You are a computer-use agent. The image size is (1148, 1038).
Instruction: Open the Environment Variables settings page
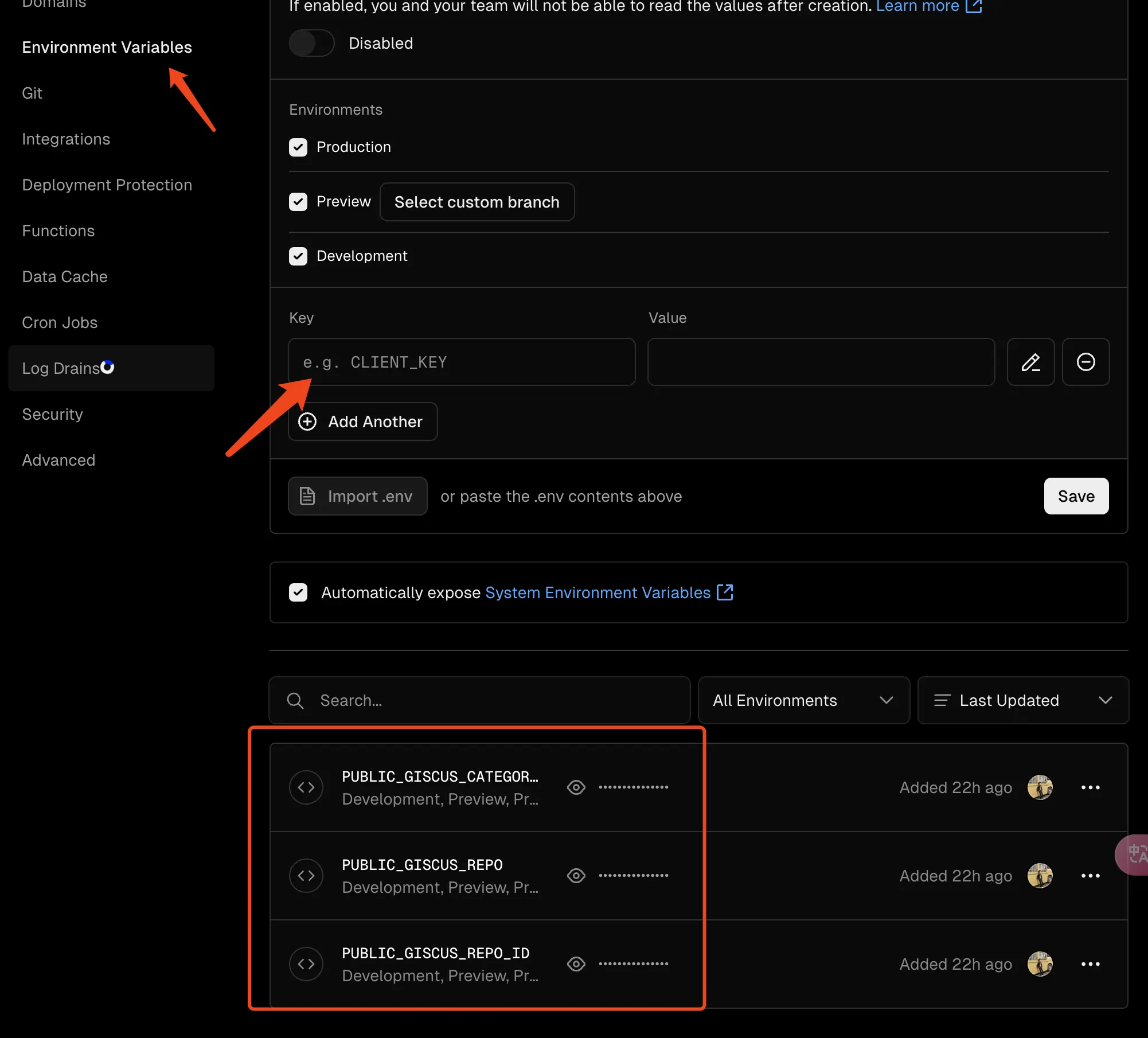(x=107, y=47)
